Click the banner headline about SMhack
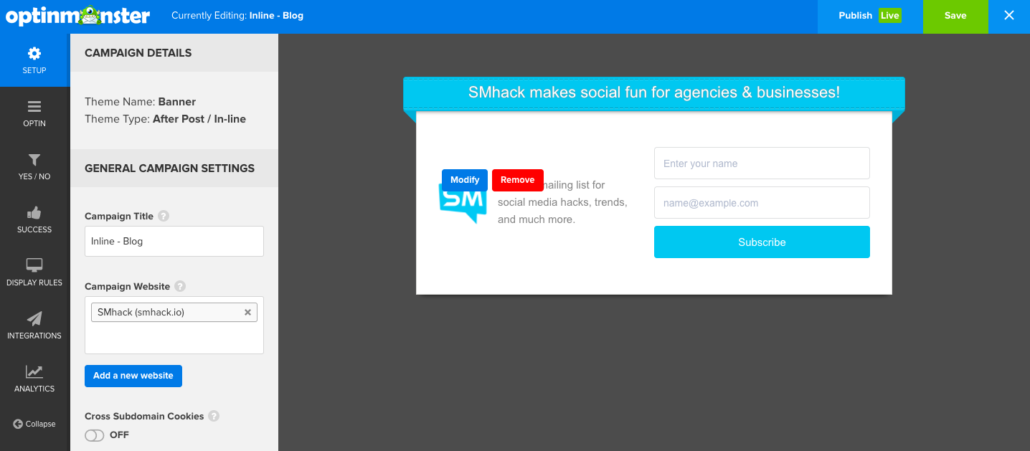Screen dimensions: 1030x451 pyautogui.click(x=654, y=93)
